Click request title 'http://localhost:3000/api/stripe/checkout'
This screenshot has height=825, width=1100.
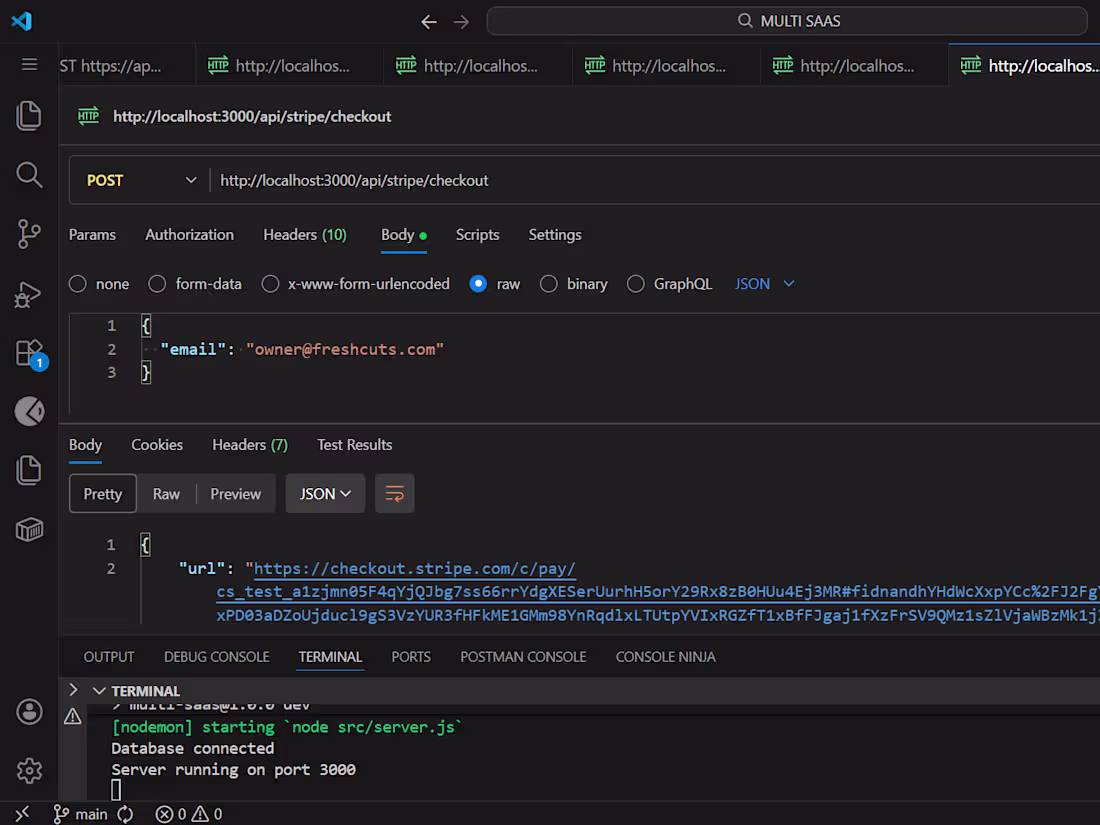252,116
